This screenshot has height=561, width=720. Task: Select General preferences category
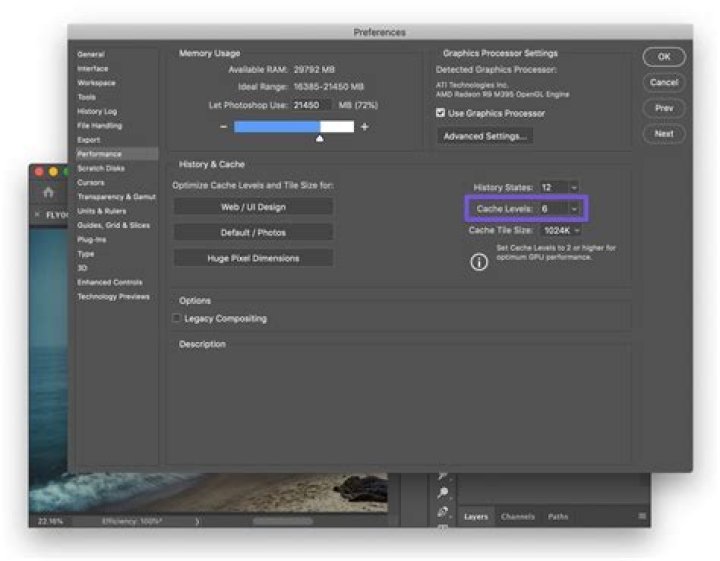pos(90,54)
